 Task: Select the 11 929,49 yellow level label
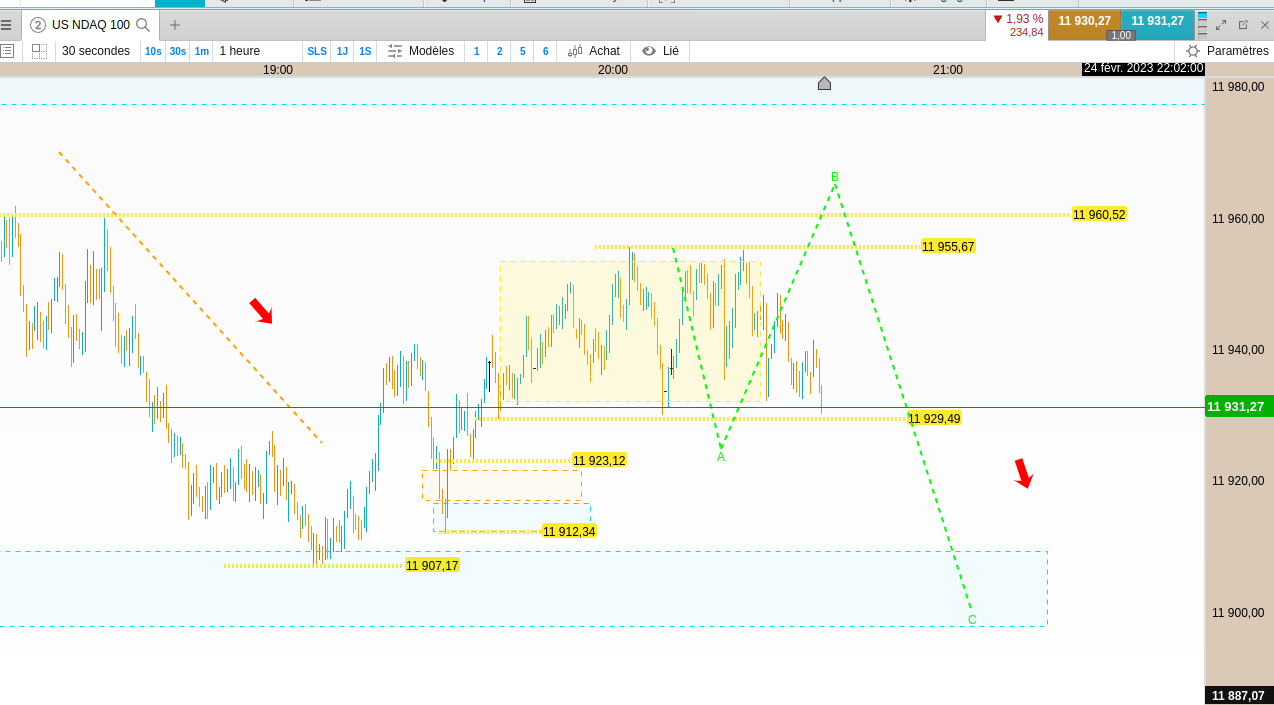(934, 418)
